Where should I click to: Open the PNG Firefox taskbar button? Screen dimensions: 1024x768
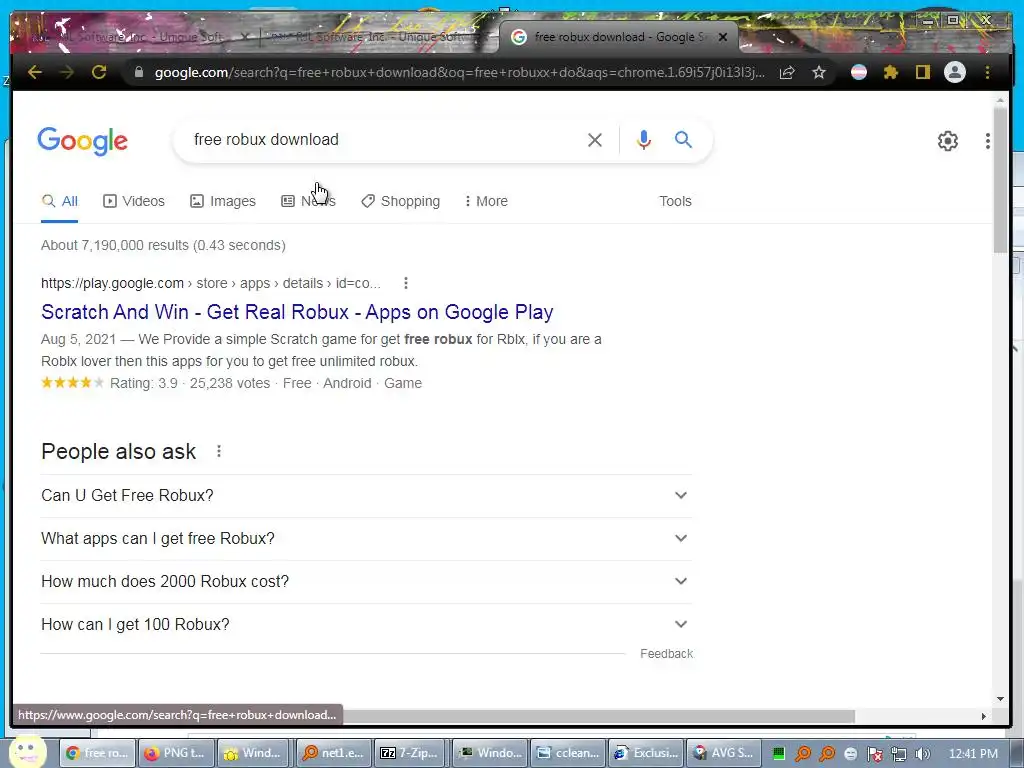click(x=175, y=753)
